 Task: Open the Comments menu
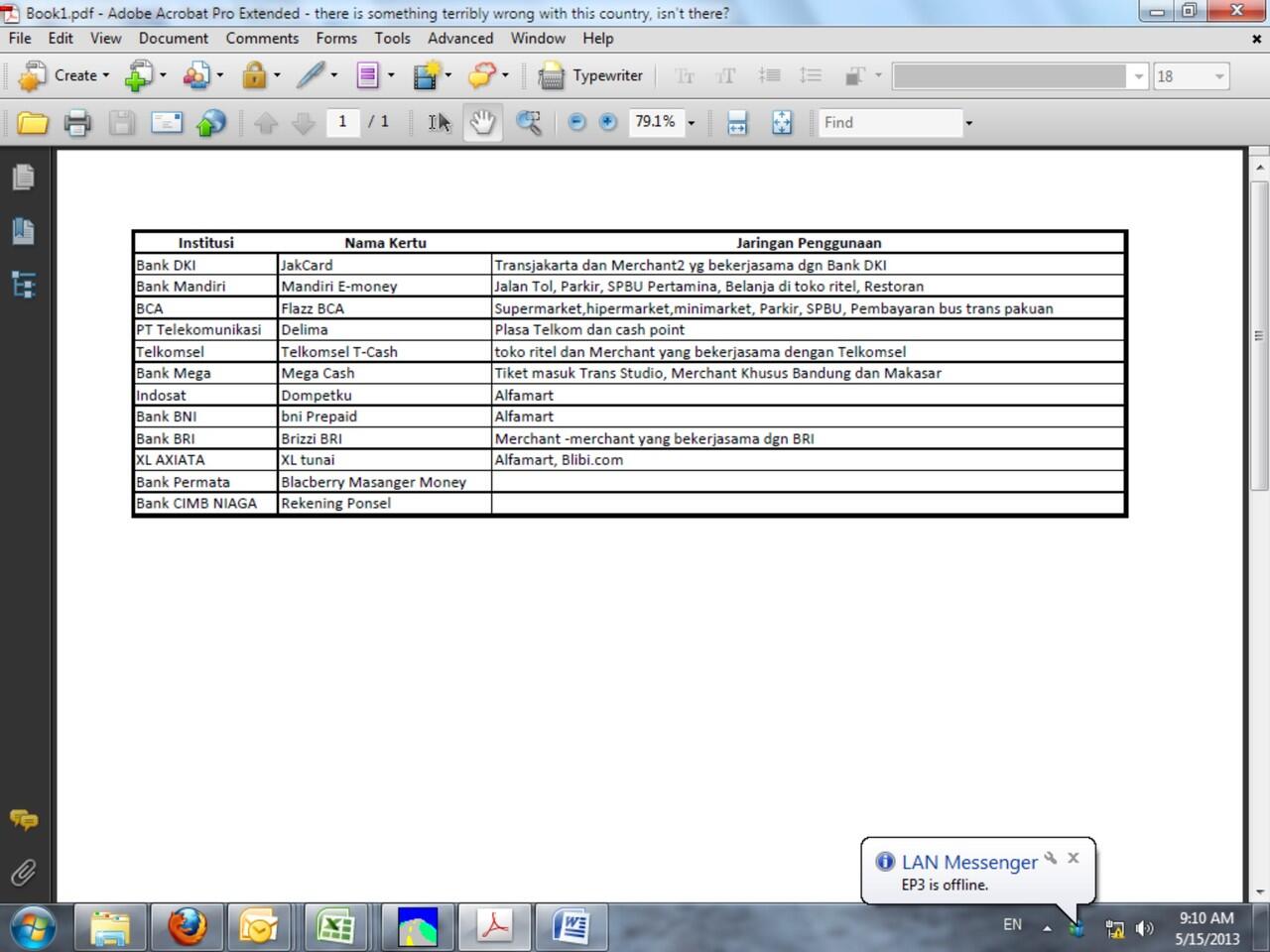pos(262,38)
